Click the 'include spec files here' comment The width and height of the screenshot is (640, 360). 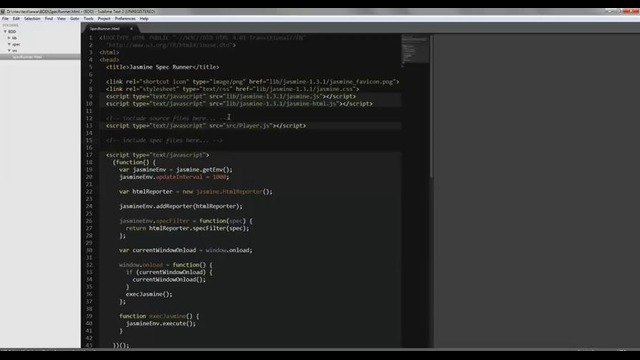click(x=164, y=140)
